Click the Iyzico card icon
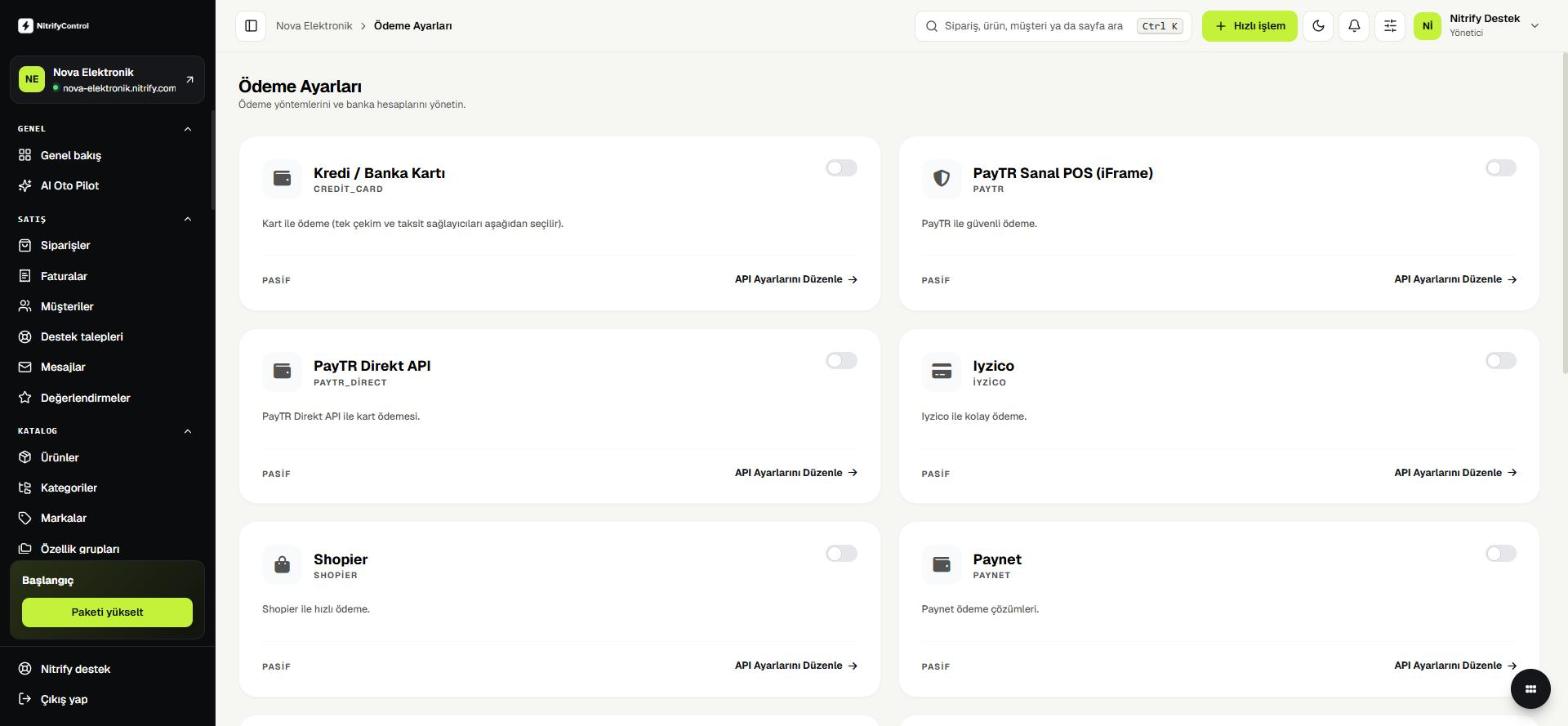This screenshot has height=726, width=1568. 941,371
